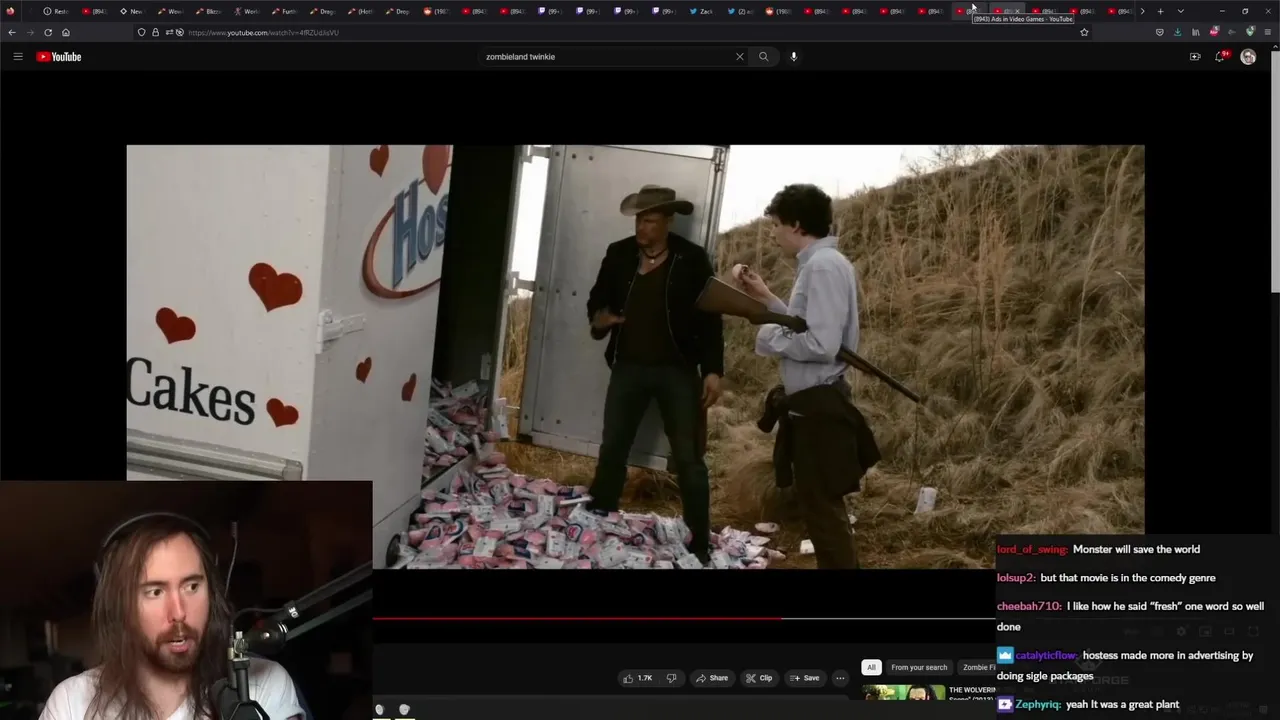This screenshot has height=720, width=1280.
Task: Click the padlock site info icon
Action: pyautogui.click(x=155, y=32)
